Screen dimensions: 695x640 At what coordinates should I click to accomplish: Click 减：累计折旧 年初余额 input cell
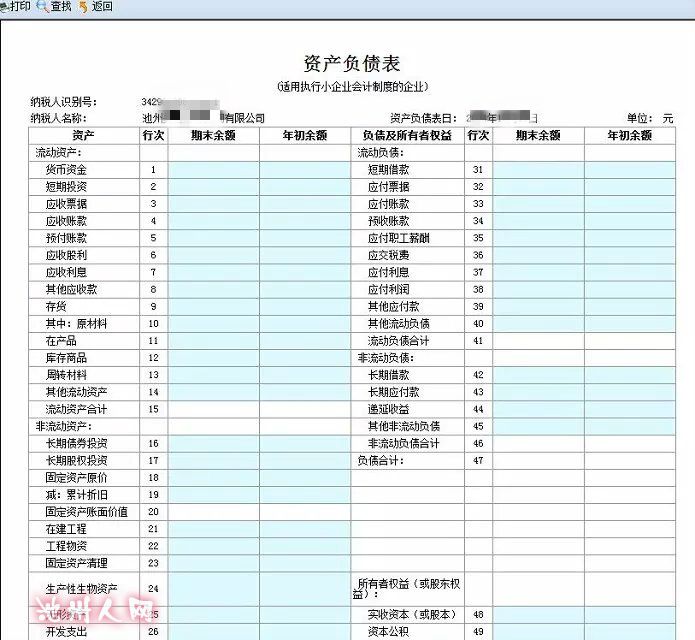tap(305, 495)
